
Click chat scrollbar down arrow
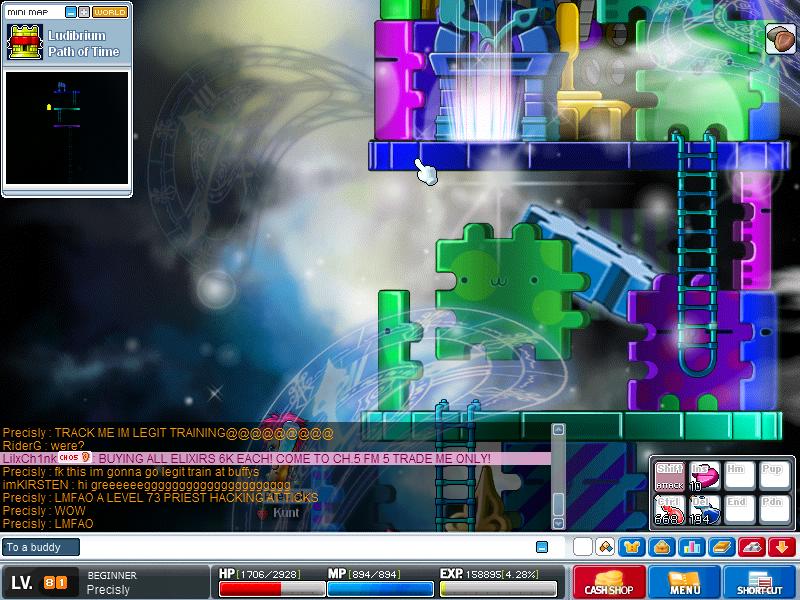click(x=559, y=523)
